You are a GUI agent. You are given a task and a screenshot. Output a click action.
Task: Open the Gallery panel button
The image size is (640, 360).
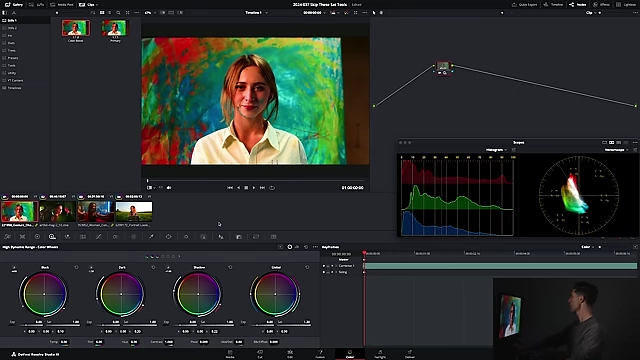[14, 4]
